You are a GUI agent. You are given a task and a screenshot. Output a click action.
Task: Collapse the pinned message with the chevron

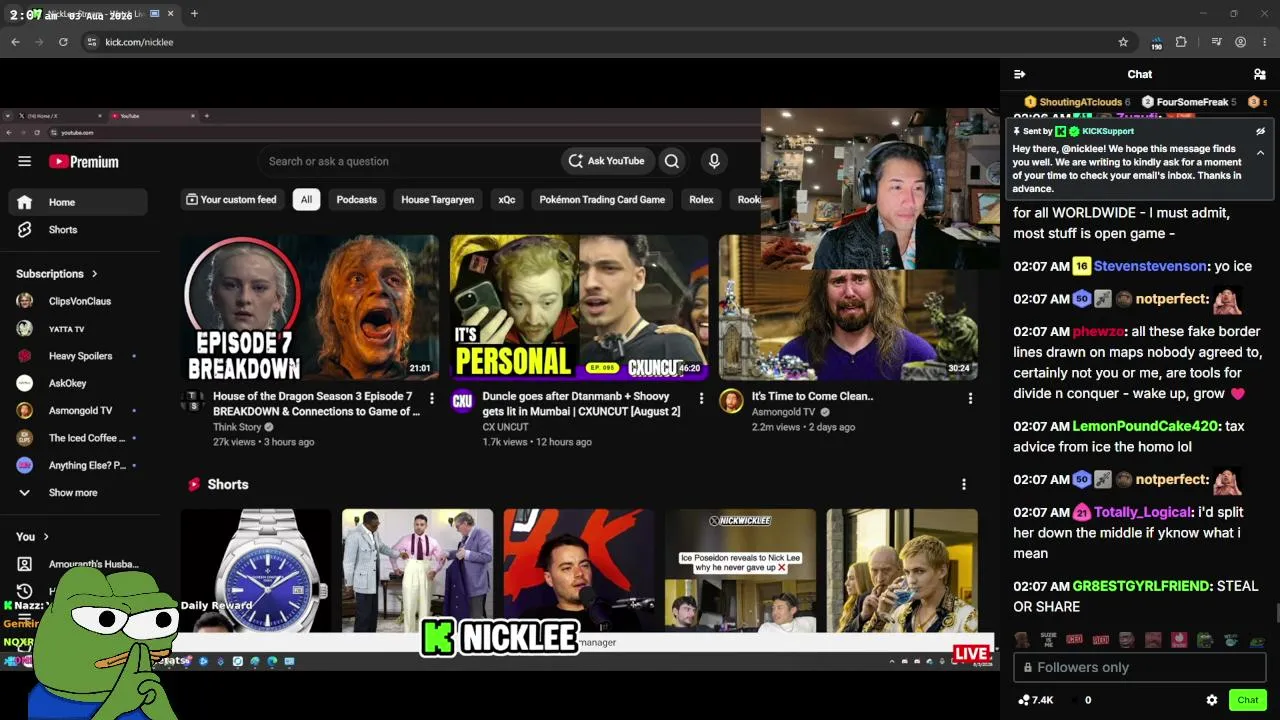tap(1260, 153)
